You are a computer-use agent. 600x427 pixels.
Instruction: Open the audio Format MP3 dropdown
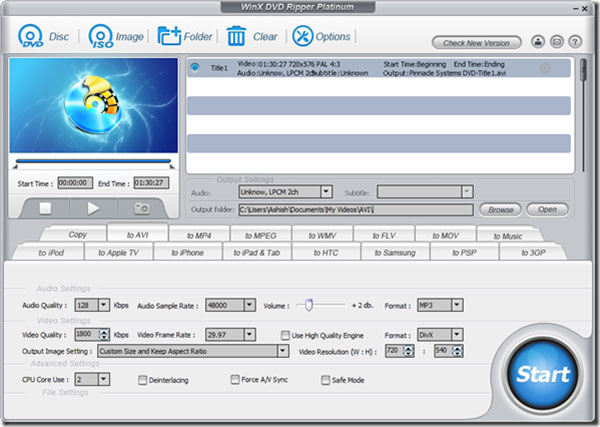457,305
